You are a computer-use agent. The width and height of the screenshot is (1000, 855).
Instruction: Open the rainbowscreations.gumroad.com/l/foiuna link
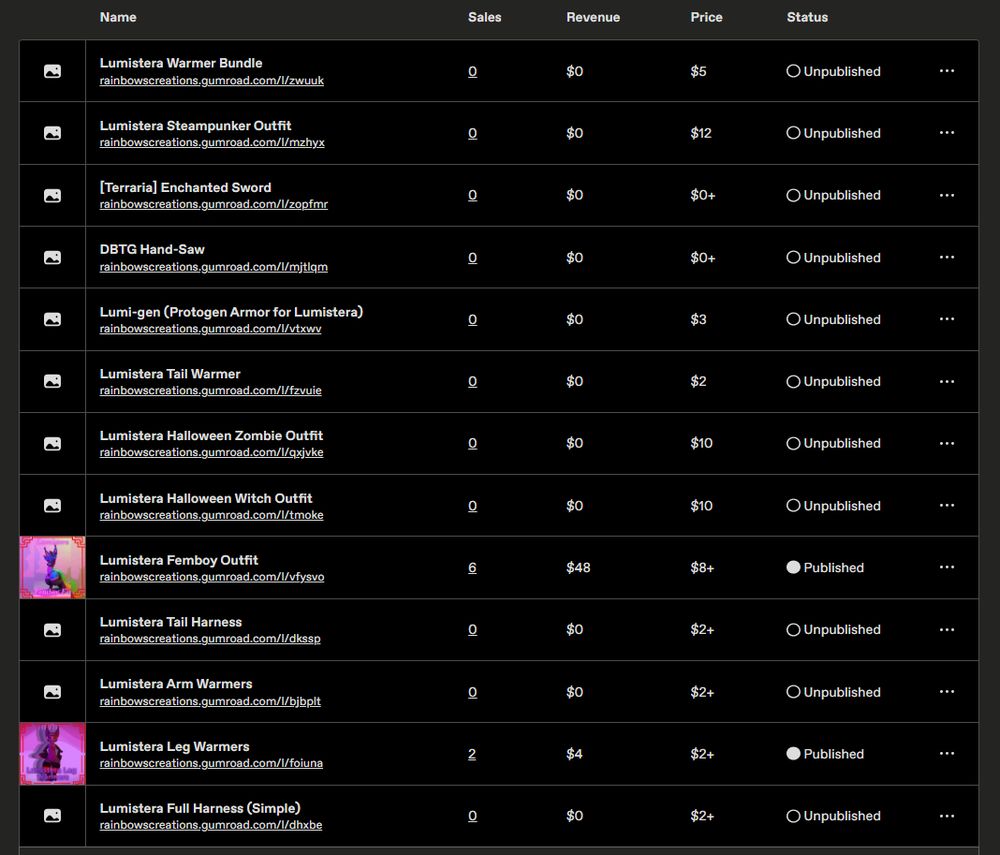click(x=211, y=763)
